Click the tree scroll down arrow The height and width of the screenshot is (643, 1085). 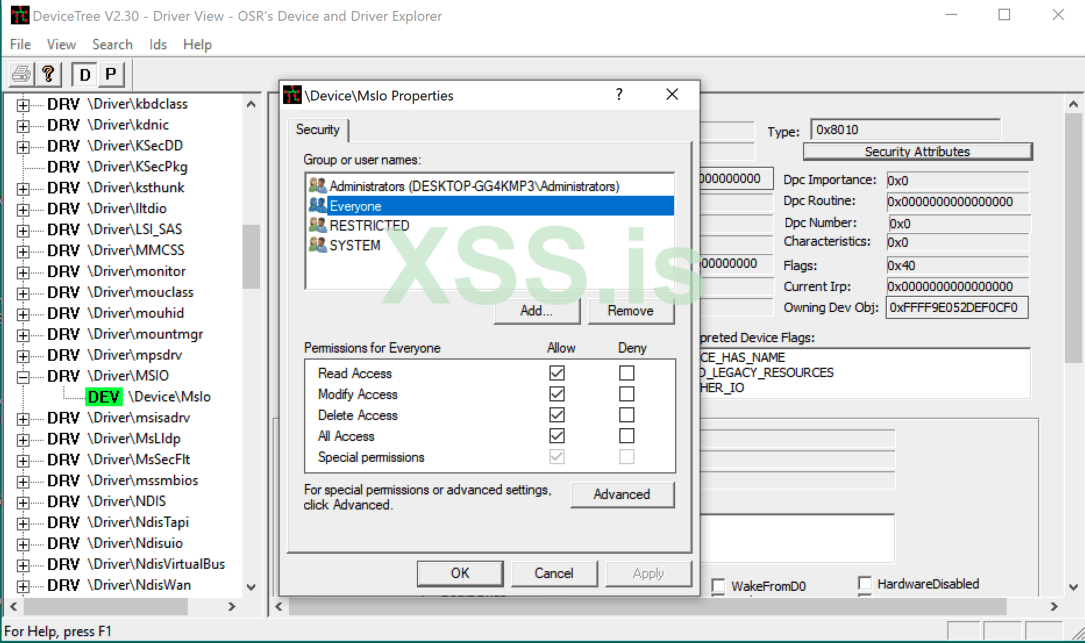click(251, 587)
